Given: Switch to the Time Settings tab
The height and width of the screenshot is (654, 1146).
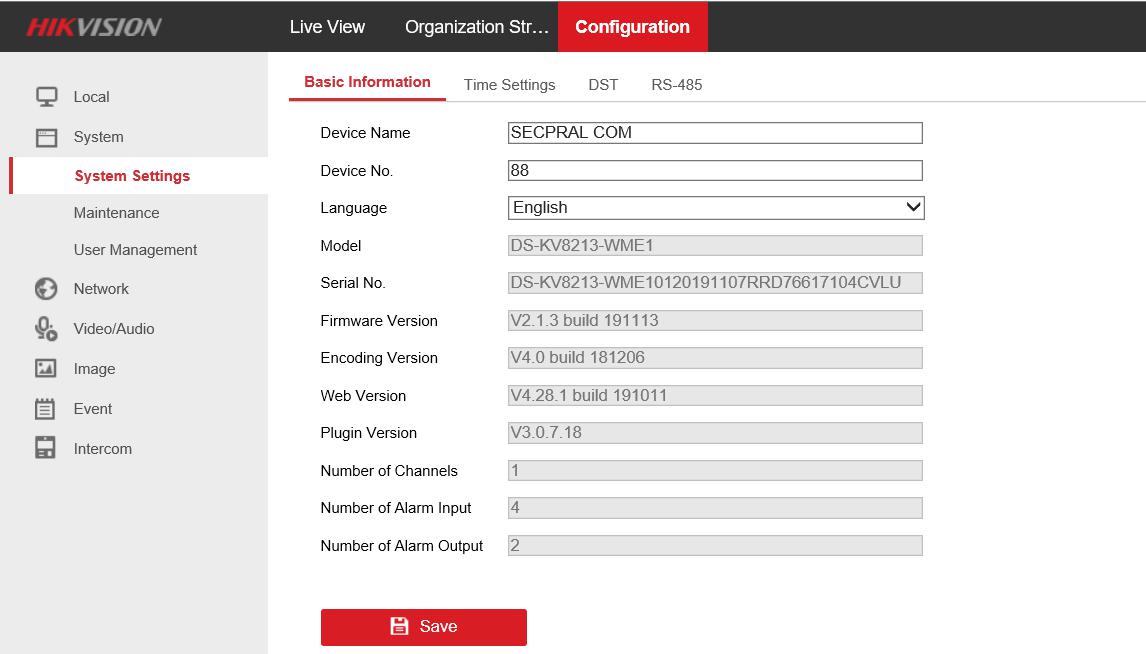Looking at the screenshot, I should point(509,85).
